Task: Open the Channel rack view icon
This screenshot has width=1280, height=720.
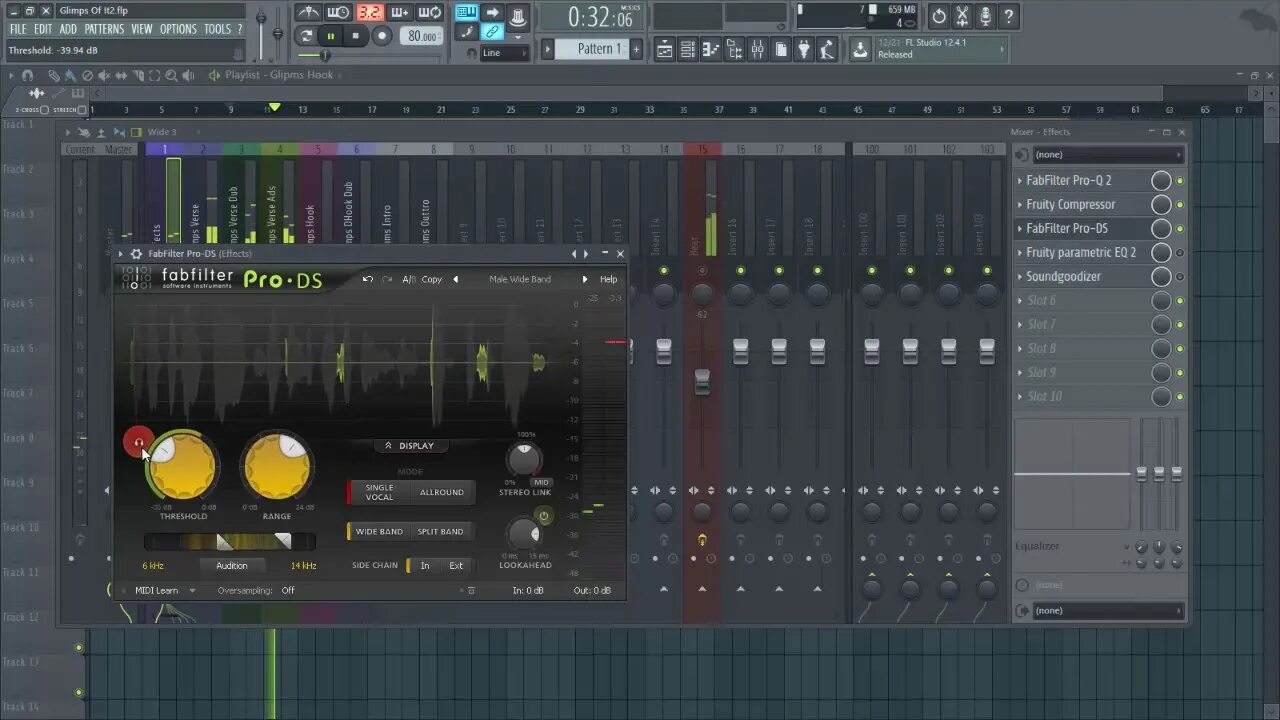Action: point(688,49)
